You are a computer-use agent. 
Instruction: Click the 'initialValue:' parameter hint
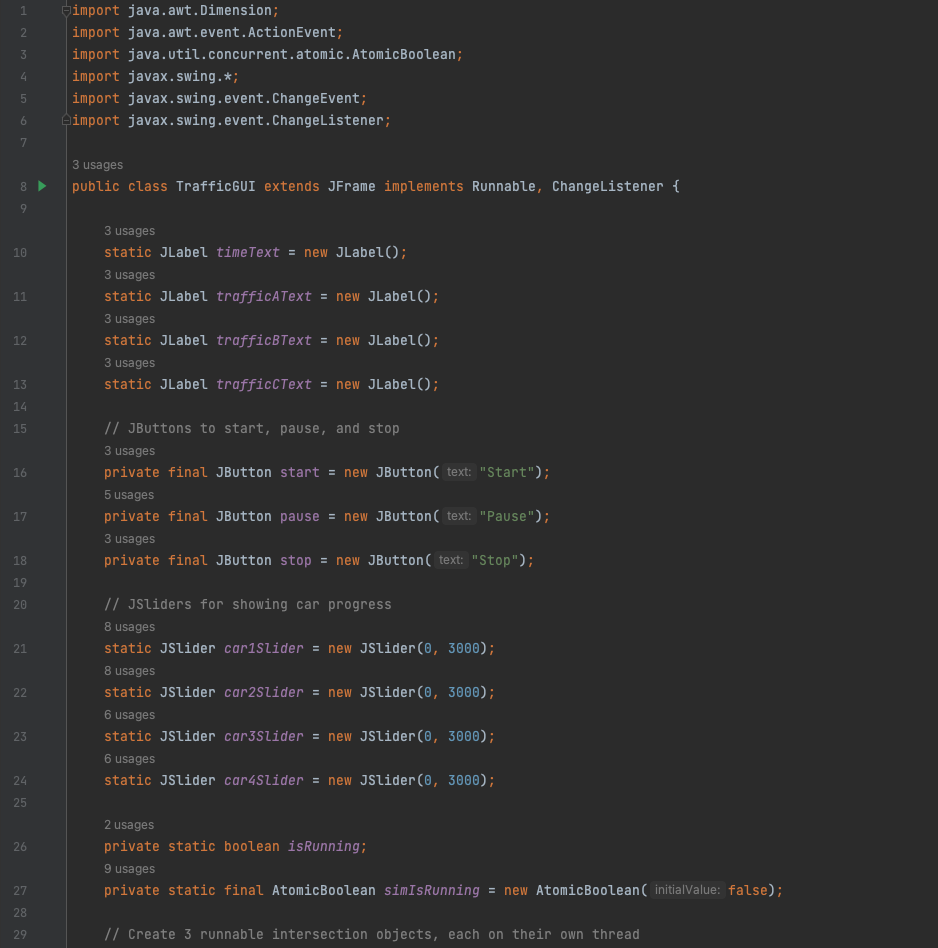pyautogui.click(x=688, y=890)
